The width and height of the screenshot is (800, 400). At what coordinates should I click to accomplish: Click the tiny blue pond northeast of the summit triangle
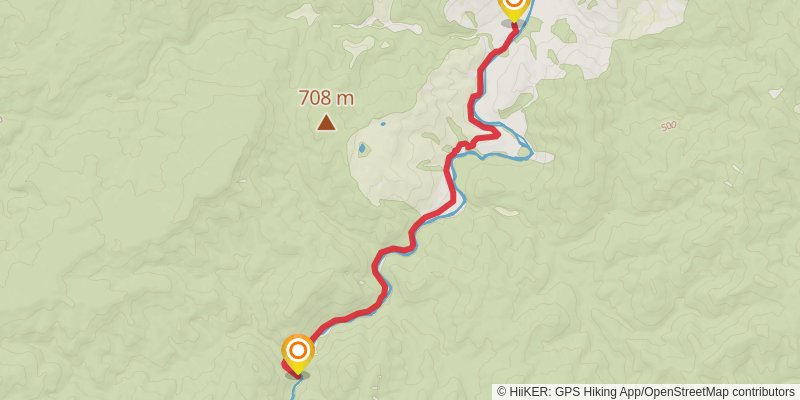383,123
